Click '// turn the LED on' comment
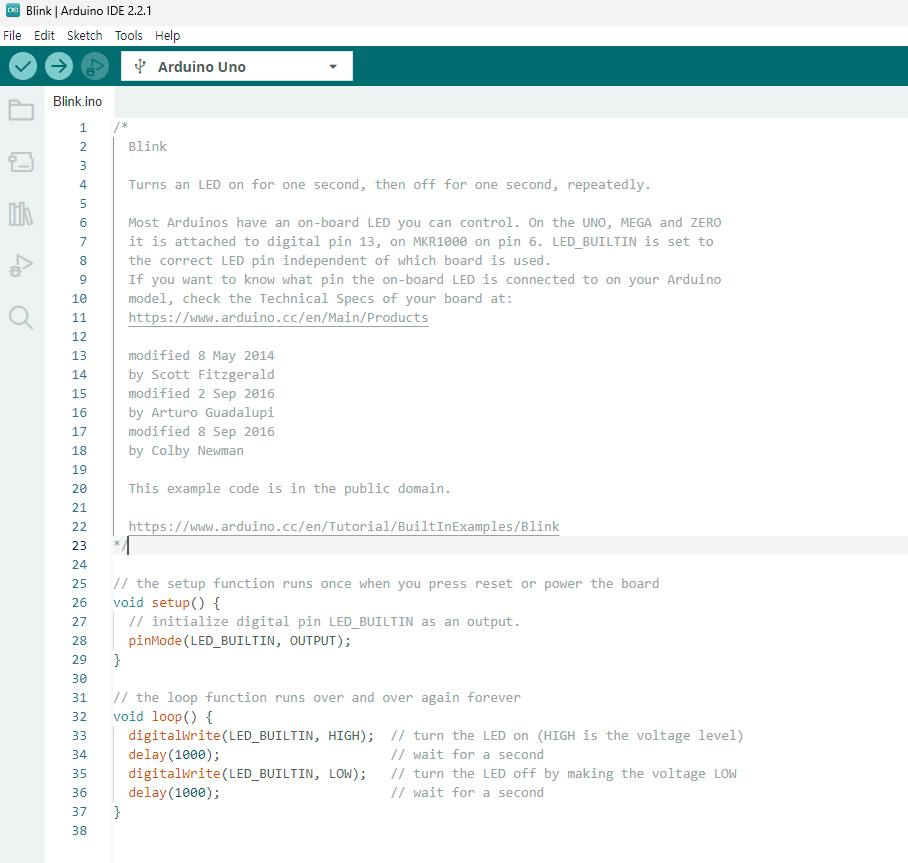Viewport: 908px width, 863px height. tap(567, 736)
